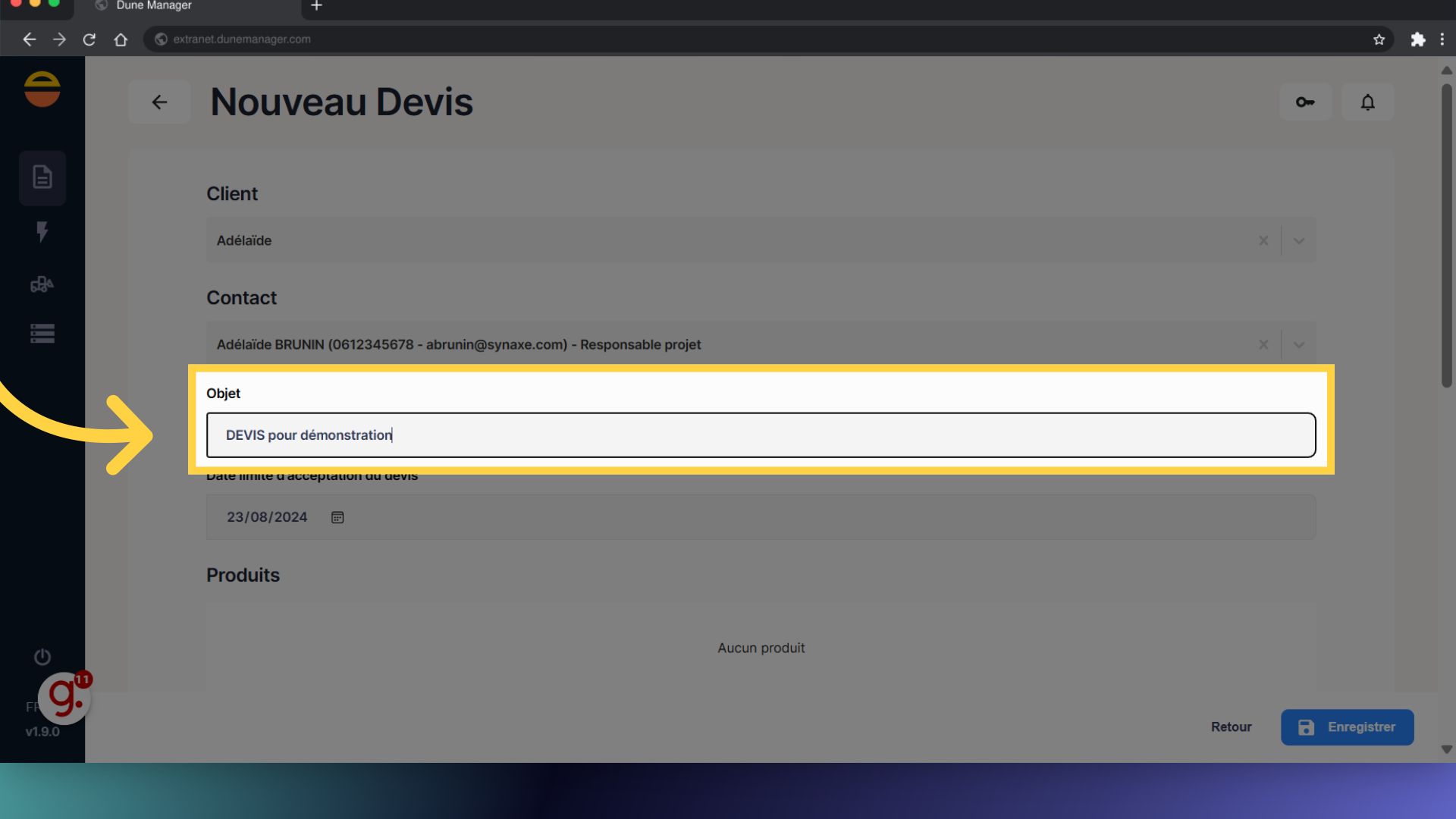This screenshot has height=819, width=1456.
Task: Click the lightning bolt sidebar icon
Action: [x=42, y=231]
